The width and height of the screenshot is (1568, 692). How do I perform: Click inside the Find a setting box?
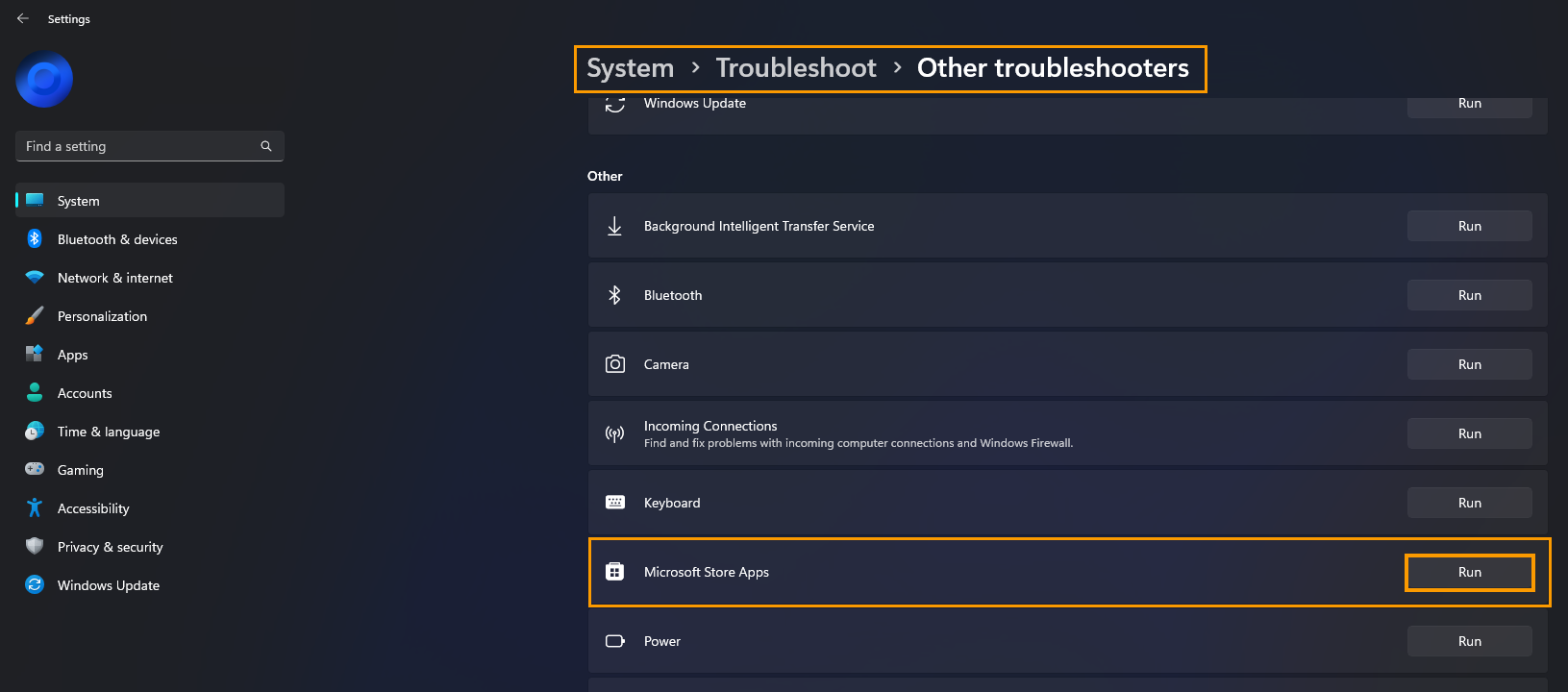point(150,146)
